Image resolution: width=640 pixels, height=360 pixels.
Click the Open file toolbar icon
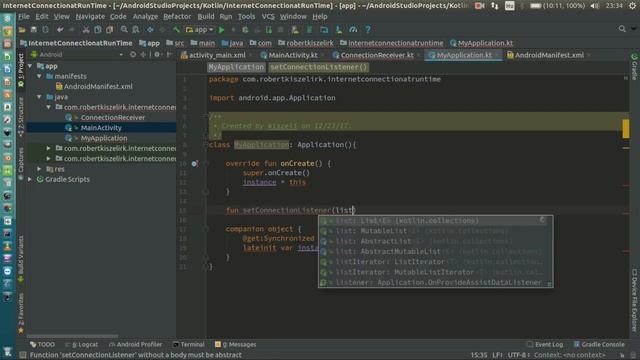[22, 29]
